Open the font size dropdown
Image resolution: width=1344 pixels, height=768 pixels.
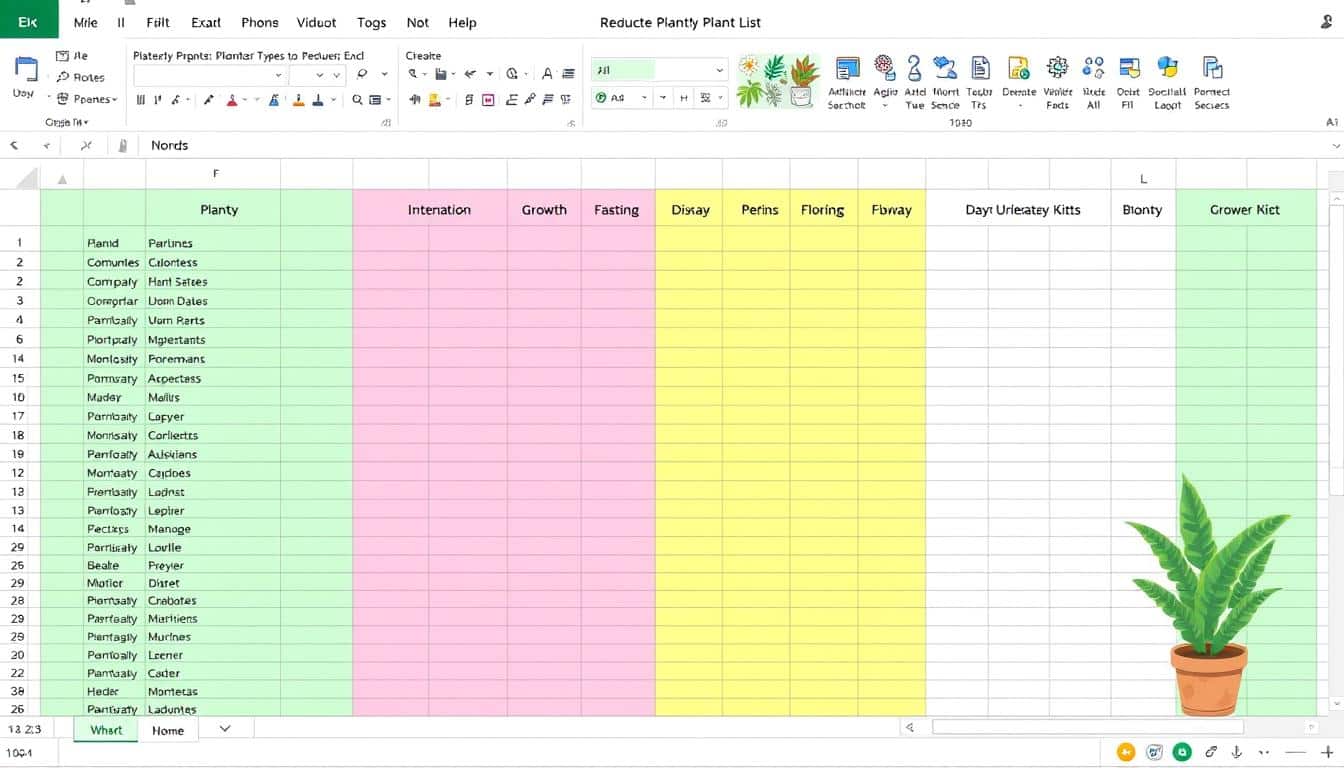(x=315, y=75)
